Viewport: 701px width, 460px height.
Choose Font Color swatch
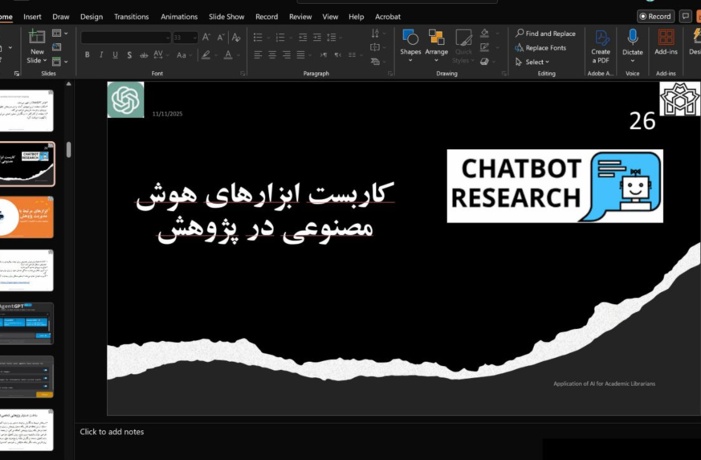pos(228,55)
